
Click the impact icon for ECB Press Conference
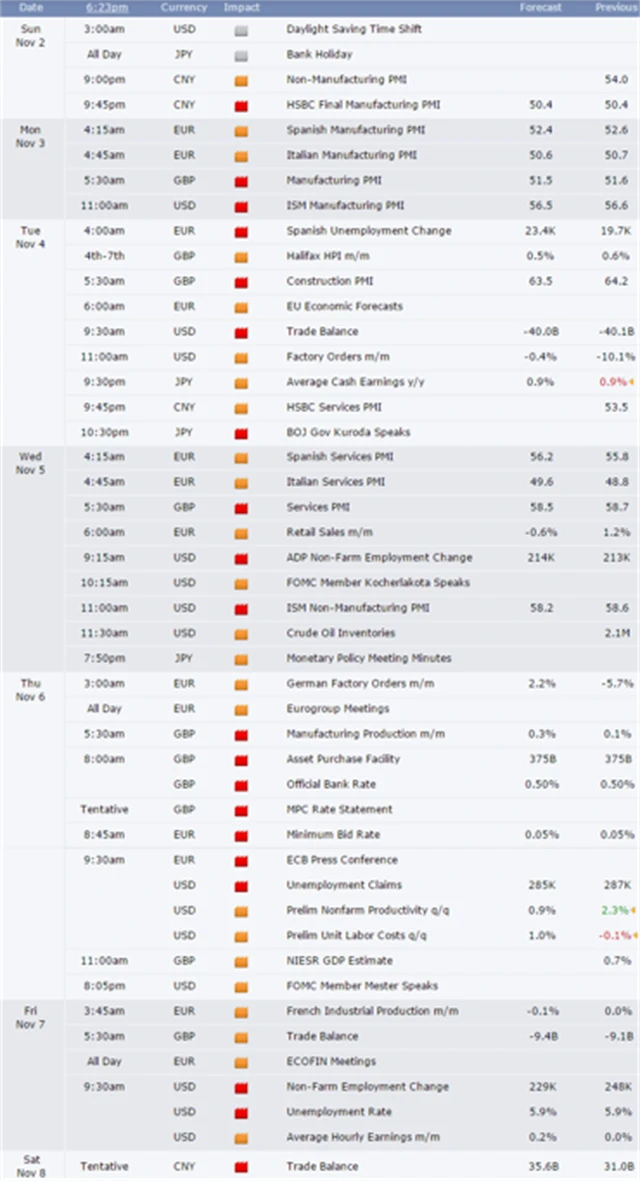[x=240, y=860]
